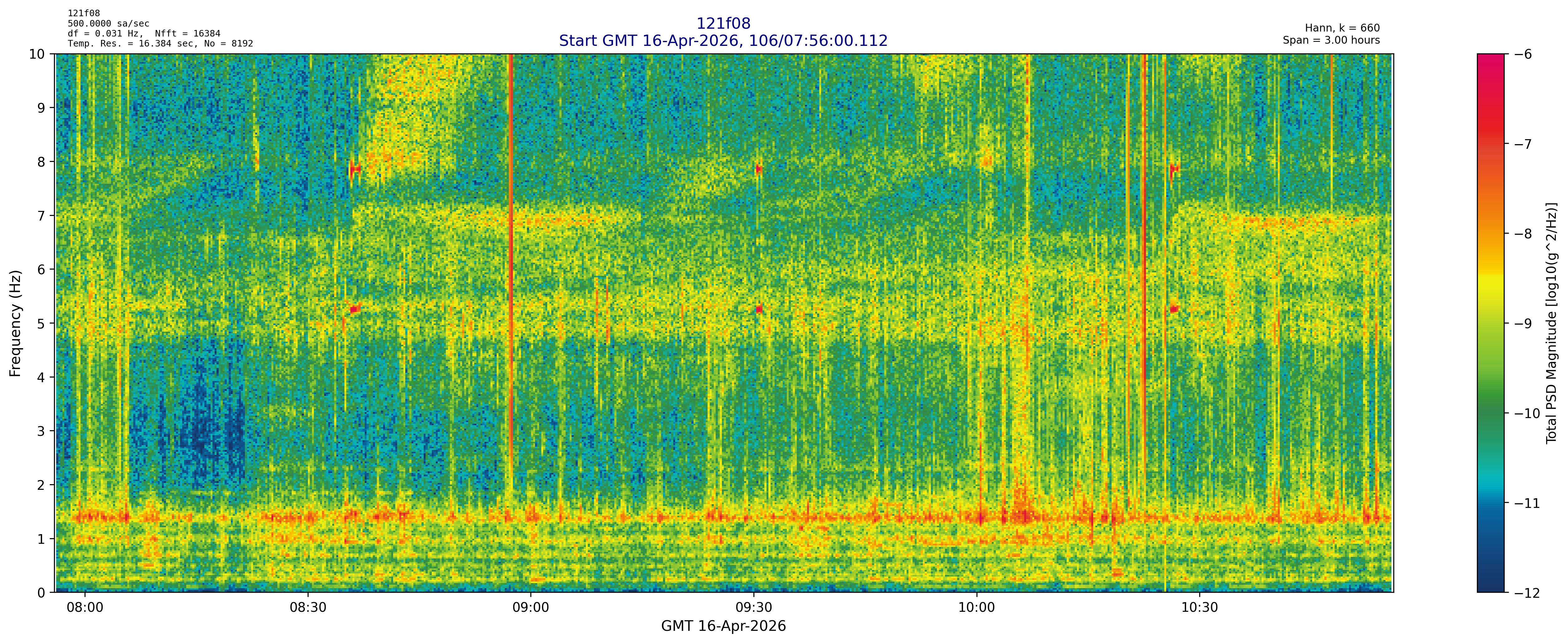Viewport: 1568px width, 643px height.
Task: Click the 10:00 time axis tick label
Action: [x=976, y=608]
